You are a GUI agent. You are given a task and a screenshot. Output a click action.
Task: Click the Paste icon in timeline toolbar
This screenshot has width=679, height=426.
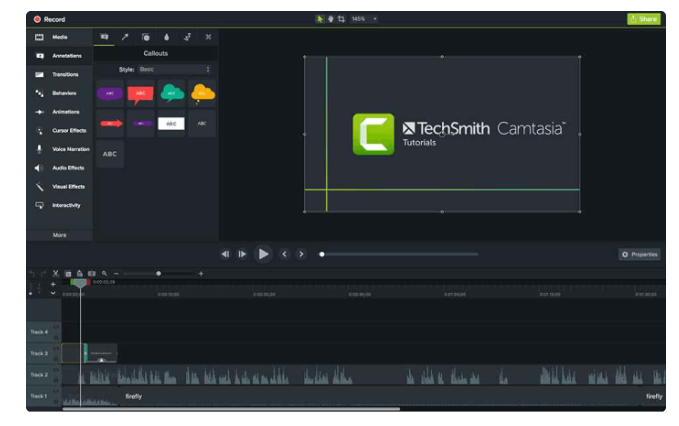80,274
